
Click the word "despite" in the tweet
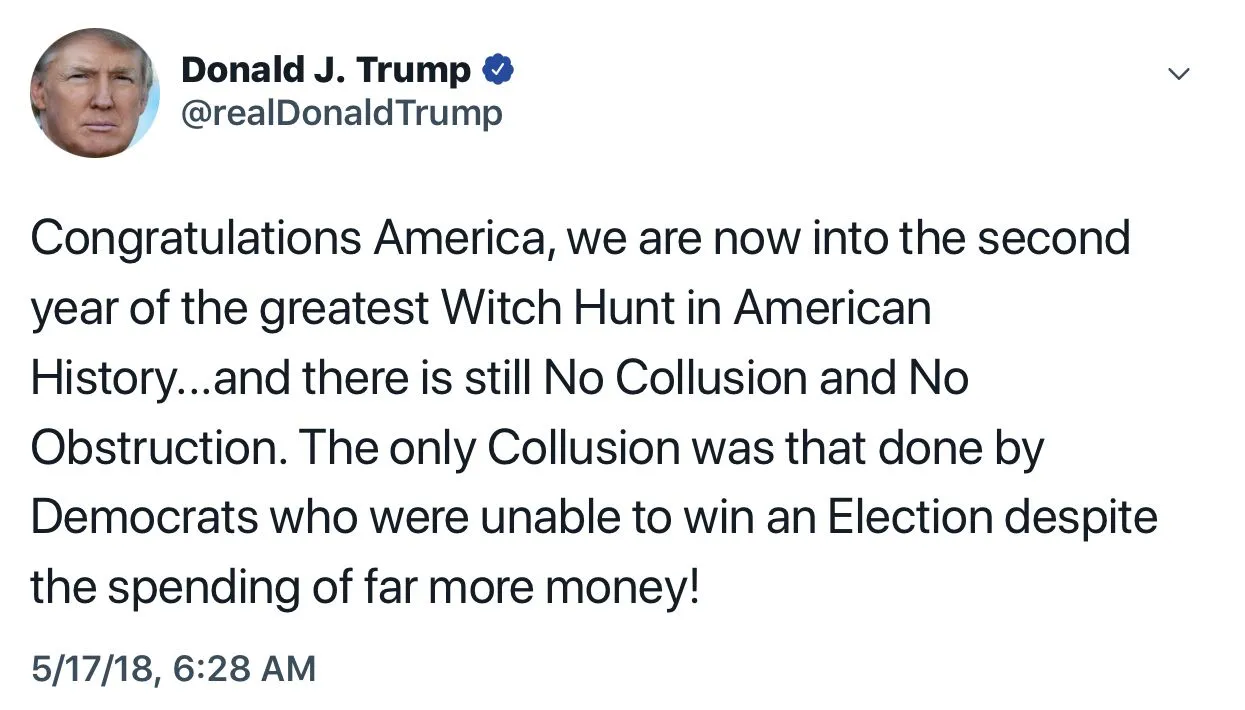(1081, 519)
